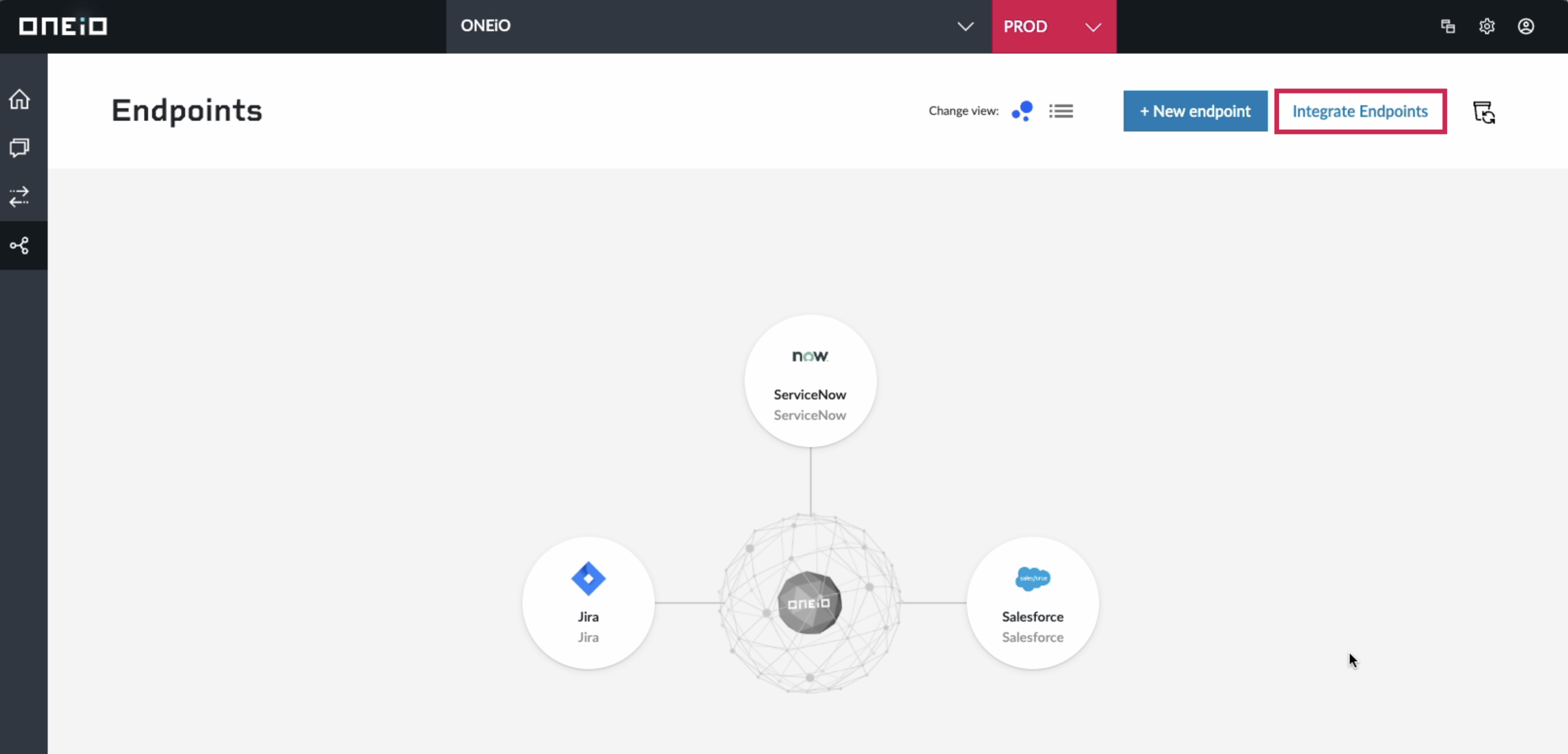Click the Endpoints page title
Screen dimensions: 1568x754
187,111
